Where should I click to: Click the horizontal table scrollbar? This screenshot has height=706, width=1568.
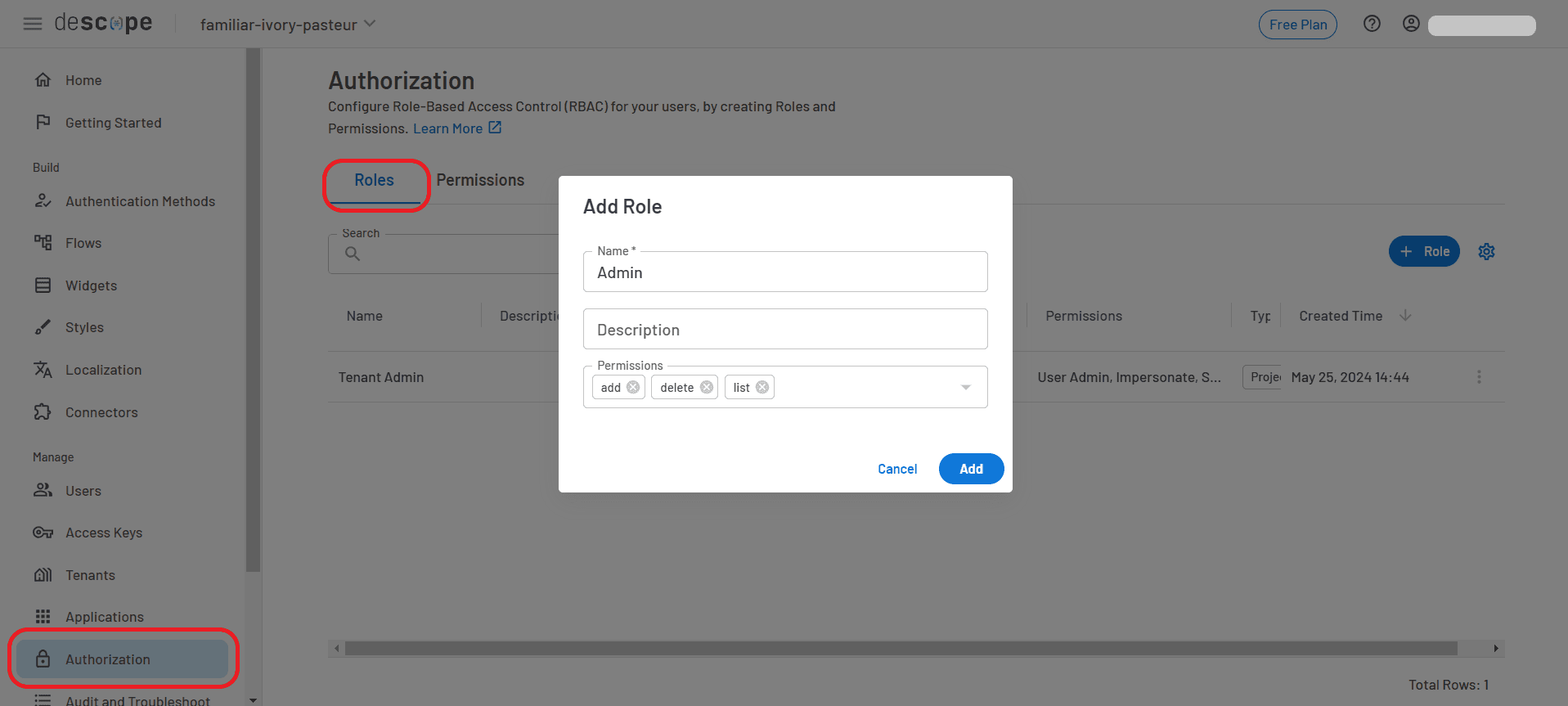coord(900,649)
